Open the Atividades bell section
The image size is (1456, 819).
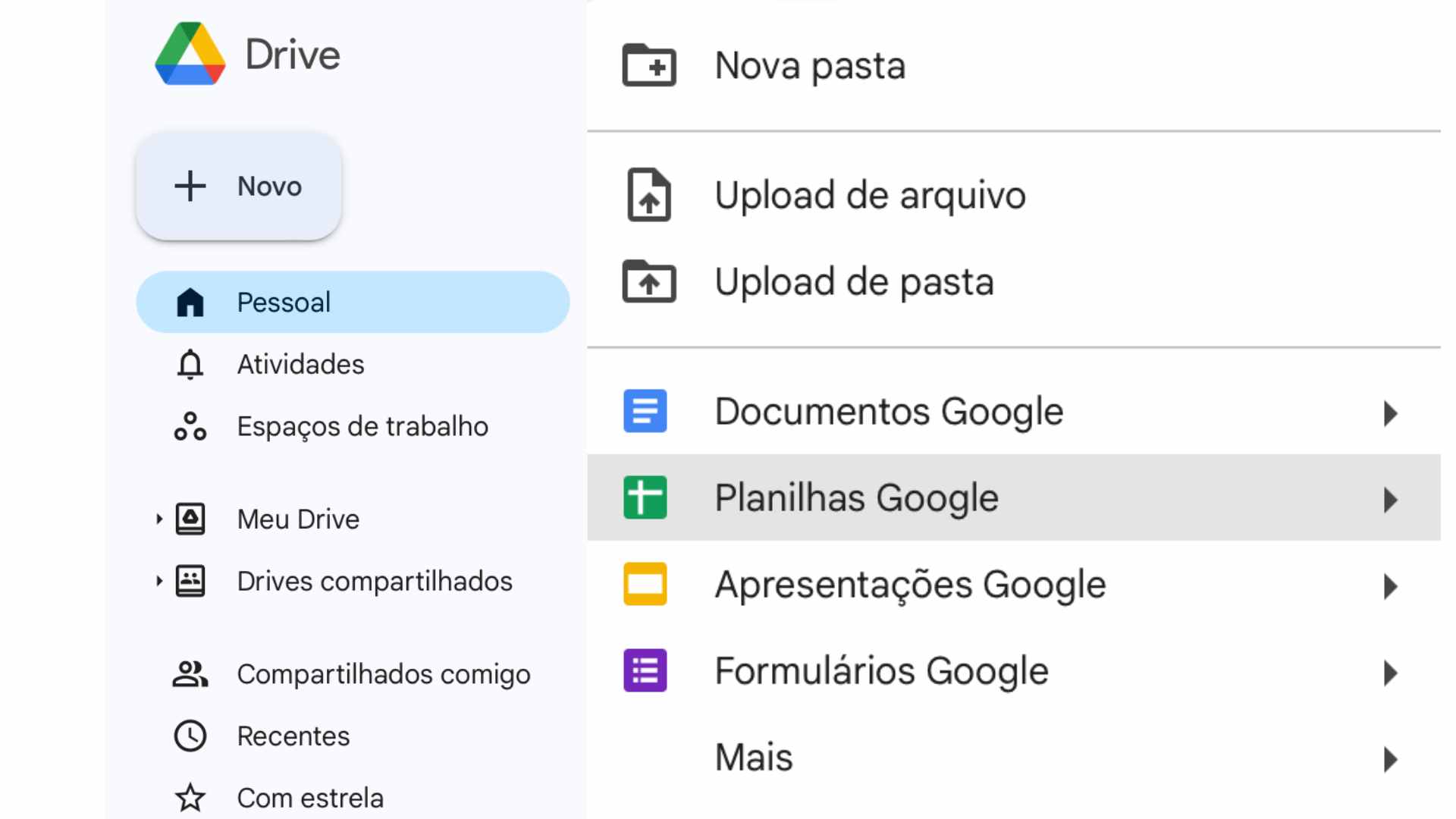(x=300, y=364)
